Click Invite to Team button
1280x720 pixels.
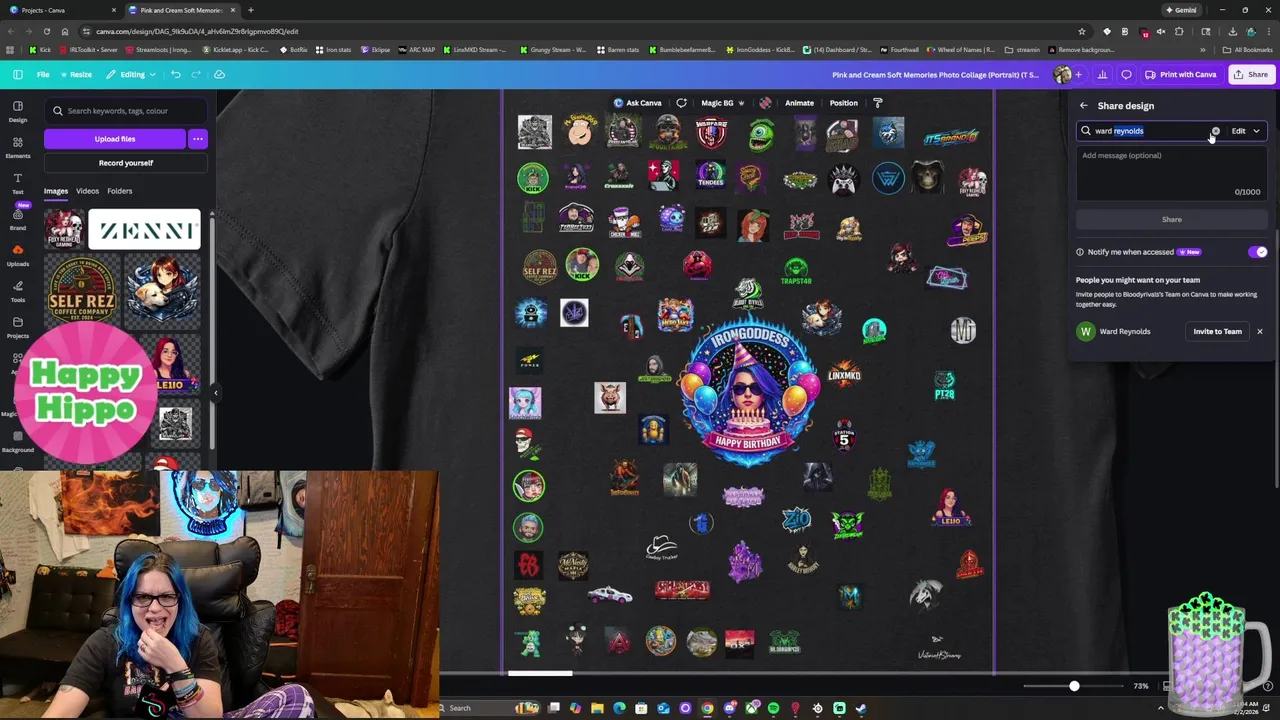point(1217,331)
